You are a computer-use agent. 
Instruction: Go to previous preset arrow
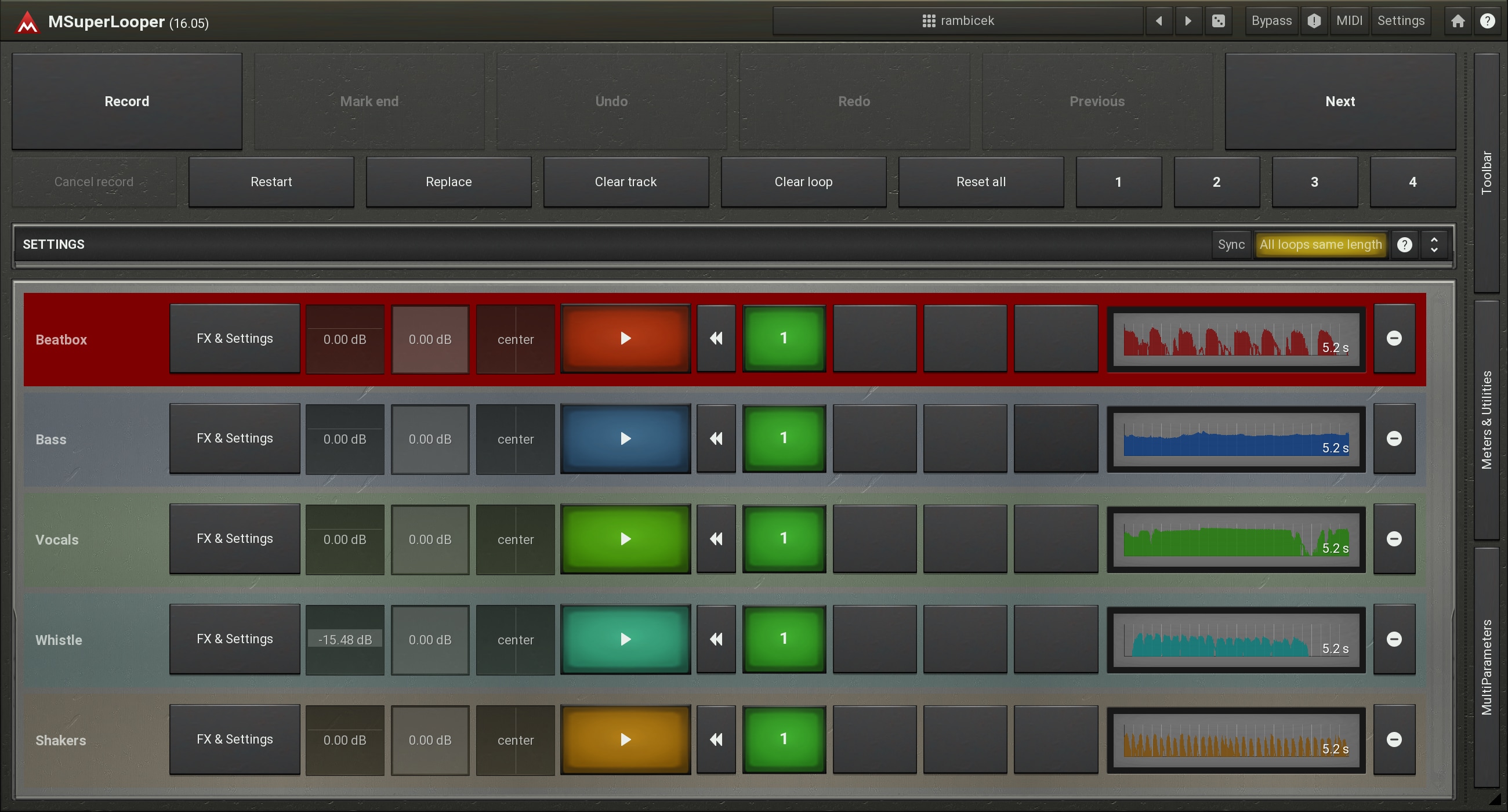(1158, 21)
